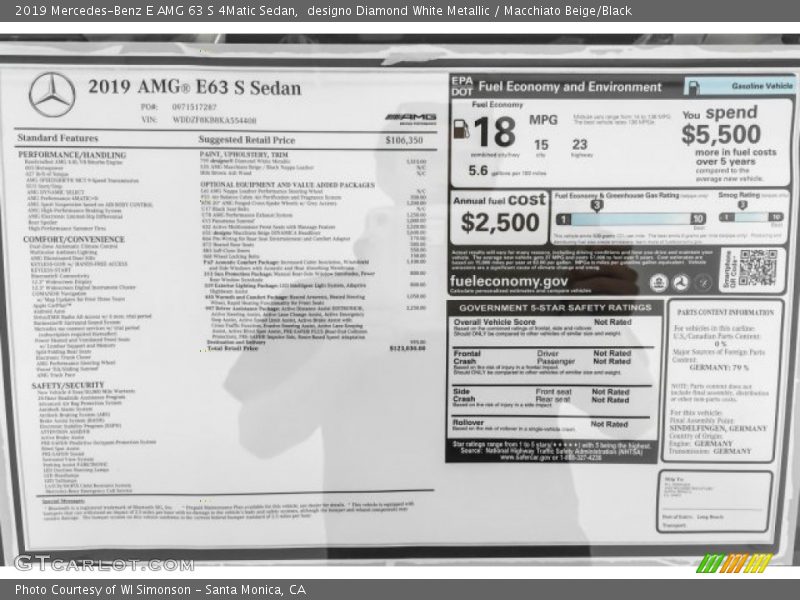Click the $5,500 fuel cost figure
800x600 pixels.
(721, 134)
